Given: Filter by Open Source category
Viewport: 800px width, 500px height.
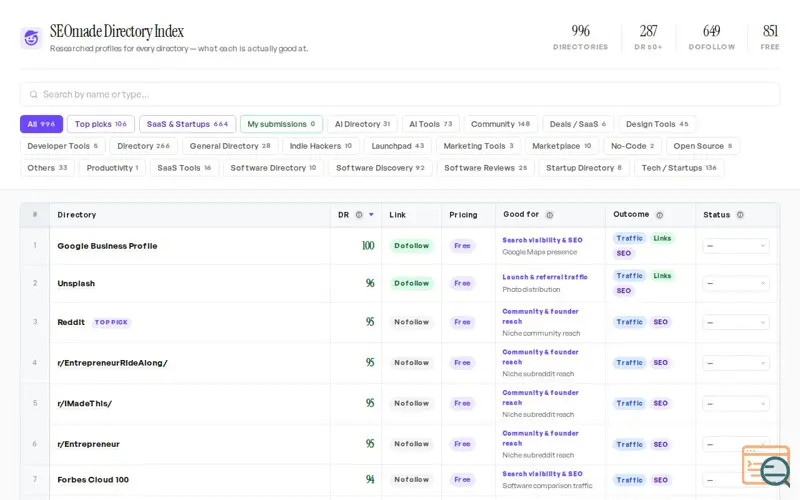Looking at the screenshot, I should (703, 146).
